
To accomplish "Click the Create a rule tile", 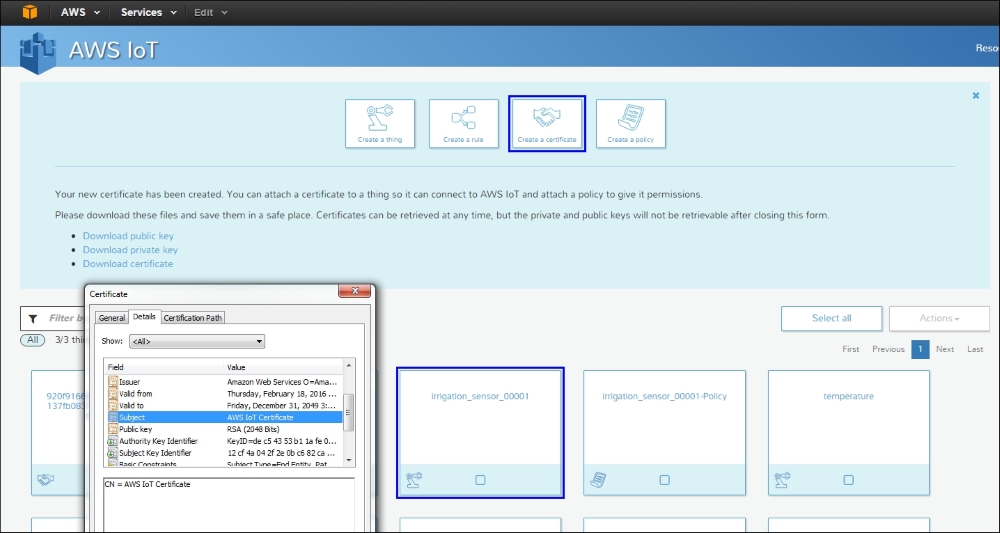I will (464, 124).
